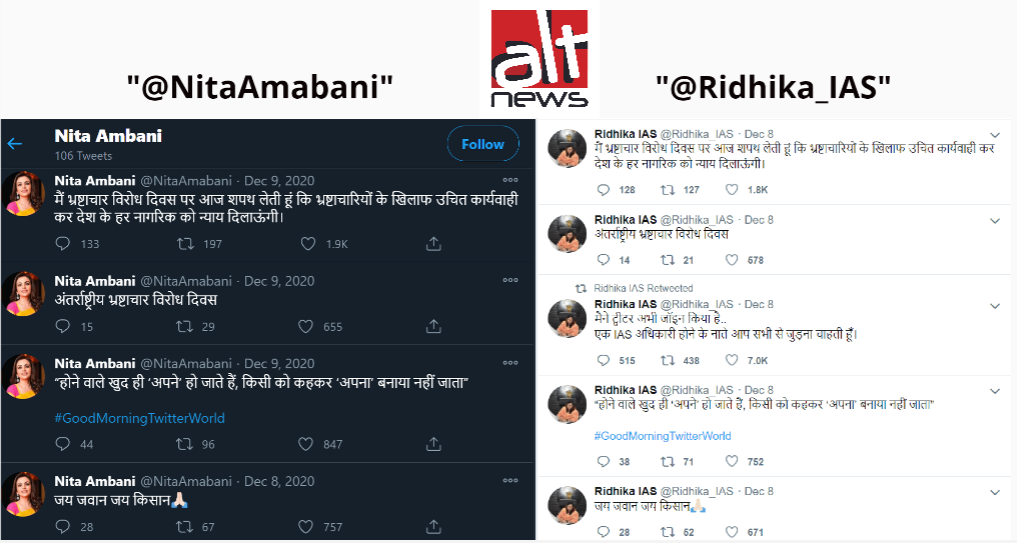
Task: Follow the Nita Ambani account
Action: (x=483, y=144)
